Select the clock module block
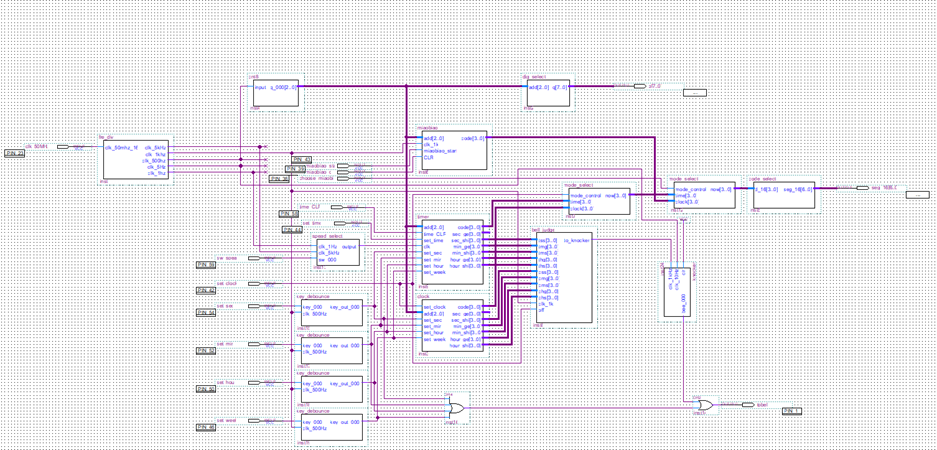This screenshot has height=450, width=937. click(x=452, y=324)
